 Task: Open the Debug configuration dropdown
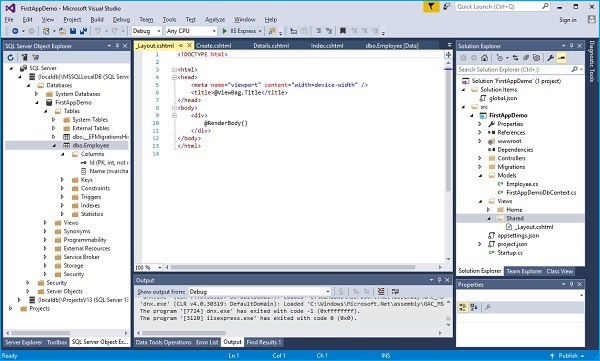(147, 31)
